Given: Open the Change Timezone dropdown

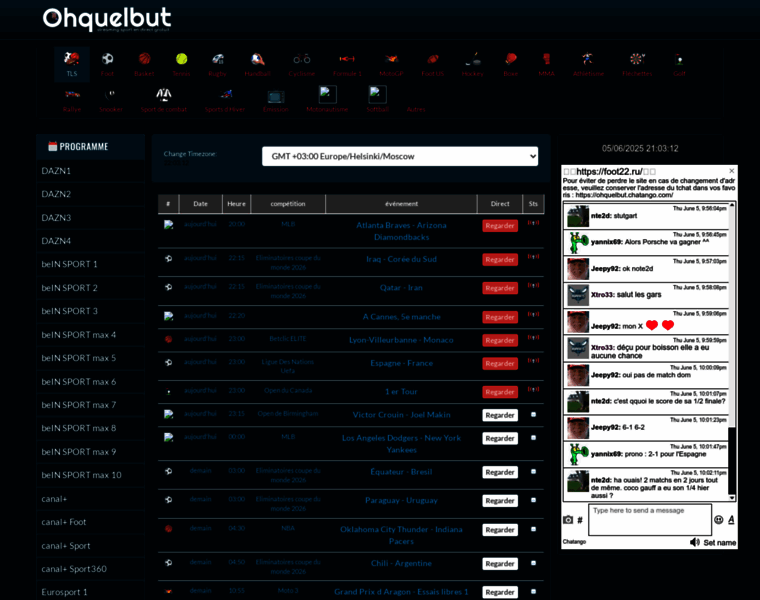Looking at the screenshot, I should (400, 156).
